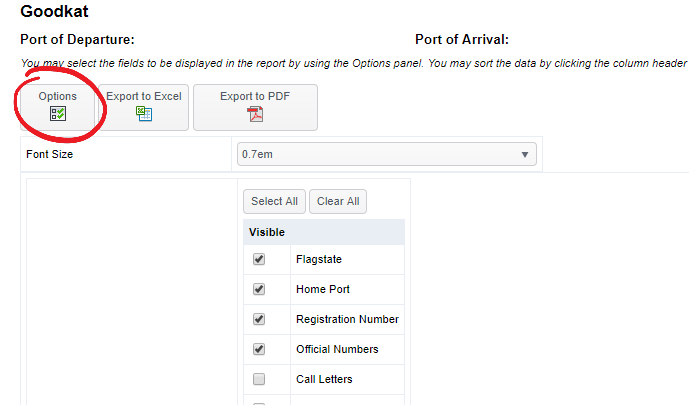Enable the Call Letters checkbox
Screen dimensions: 689x410
click(x=259, y=379)
